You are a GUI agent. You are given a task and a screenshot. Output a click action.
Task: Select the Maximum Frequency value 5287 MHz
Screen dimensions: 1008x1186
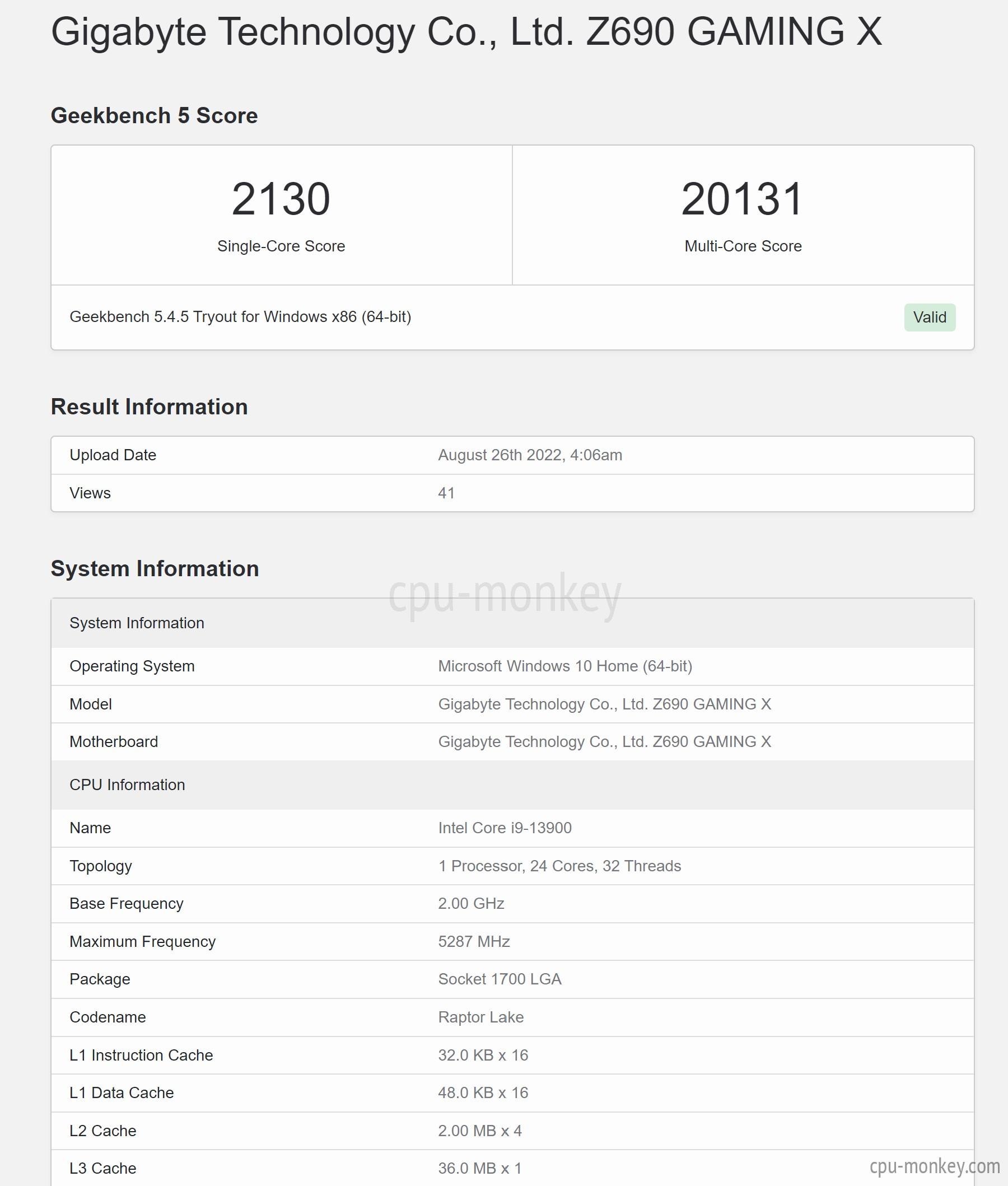474,941
